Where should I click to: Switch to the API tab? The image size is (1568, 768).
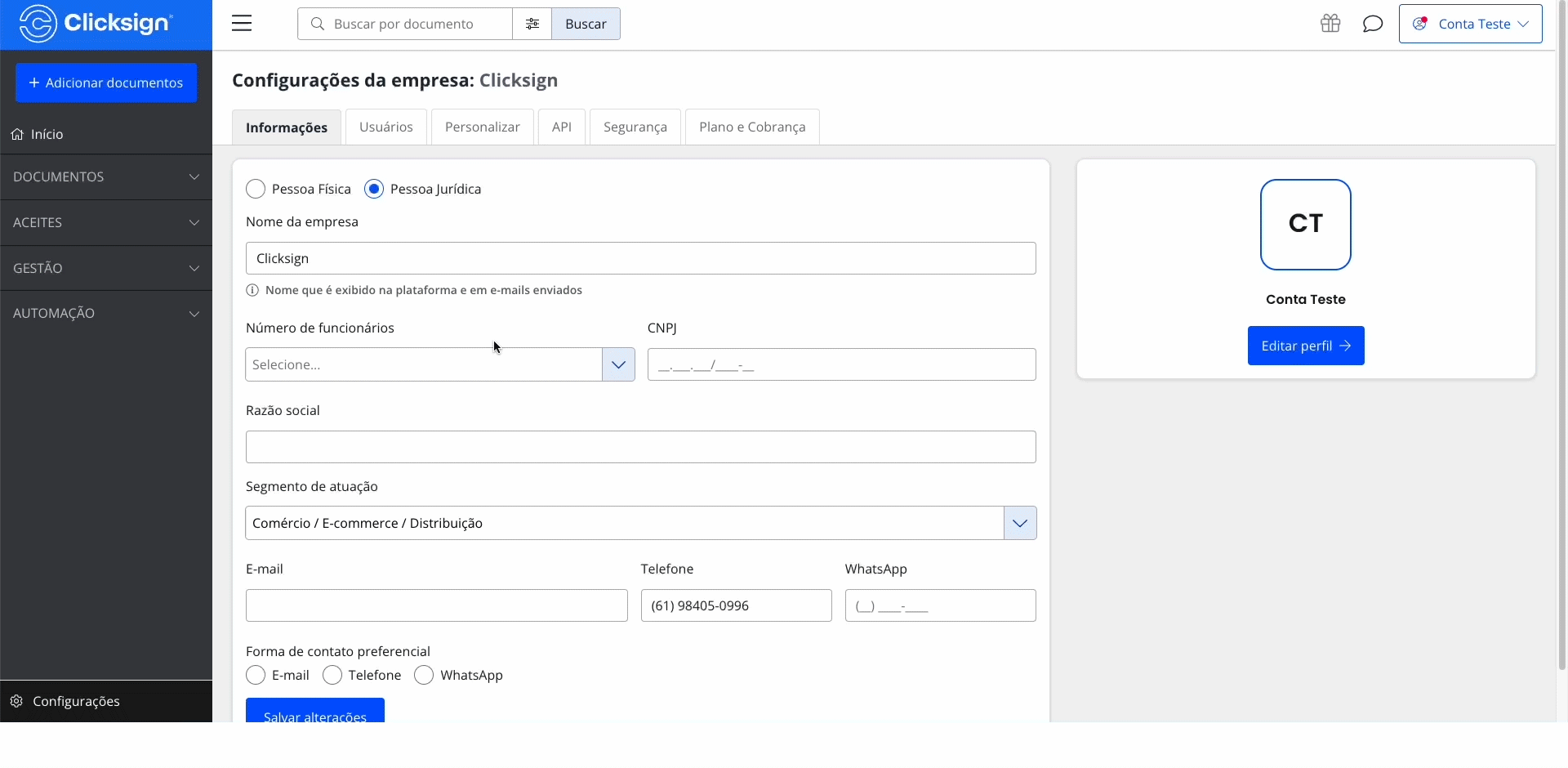(x=562, y=127)
